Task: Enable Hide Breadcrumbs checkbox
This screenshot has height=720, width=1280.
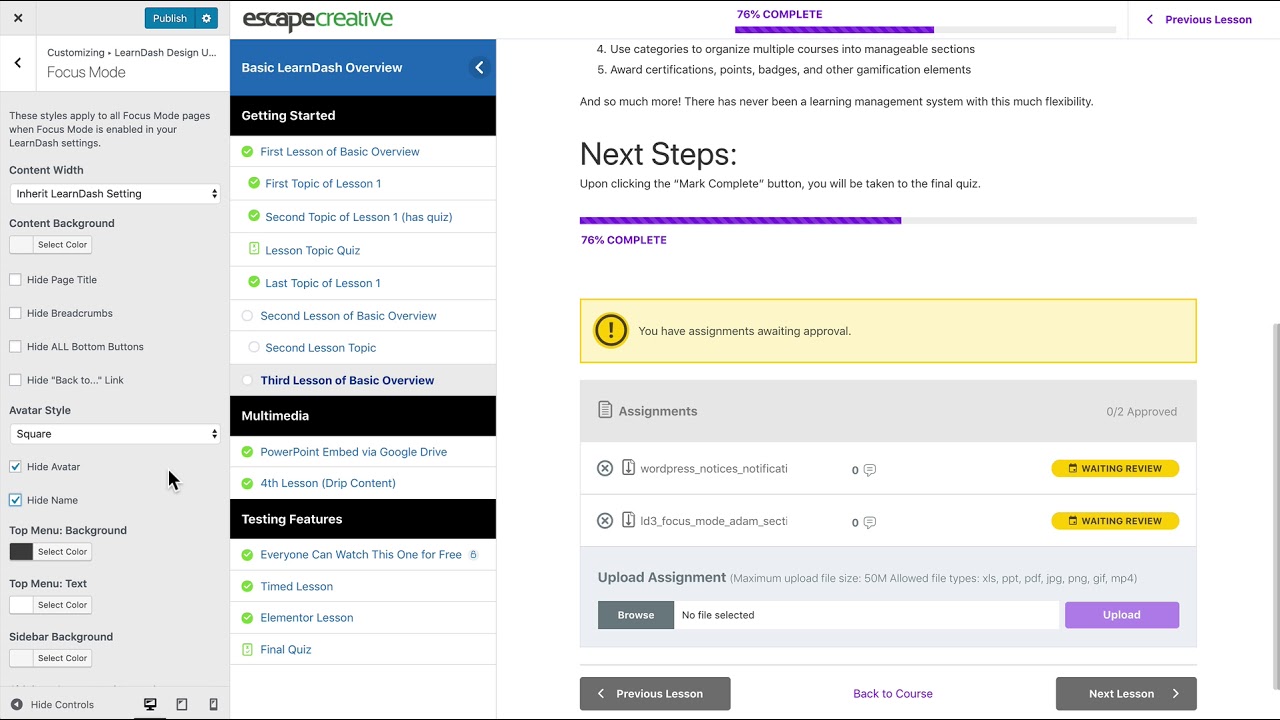Action: [15, 313]
